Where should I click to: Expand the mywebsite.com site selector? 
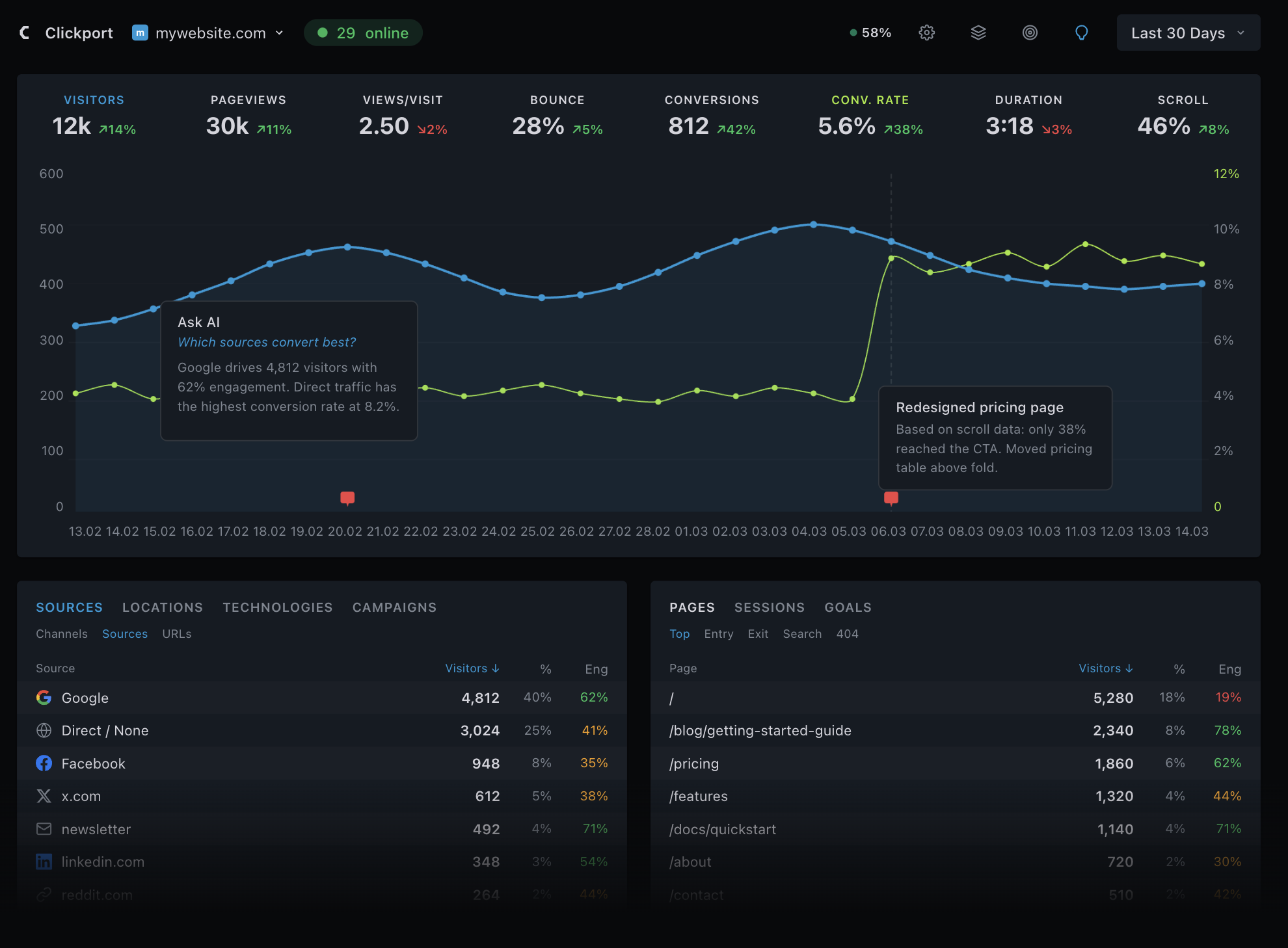[x=209, y=33]
